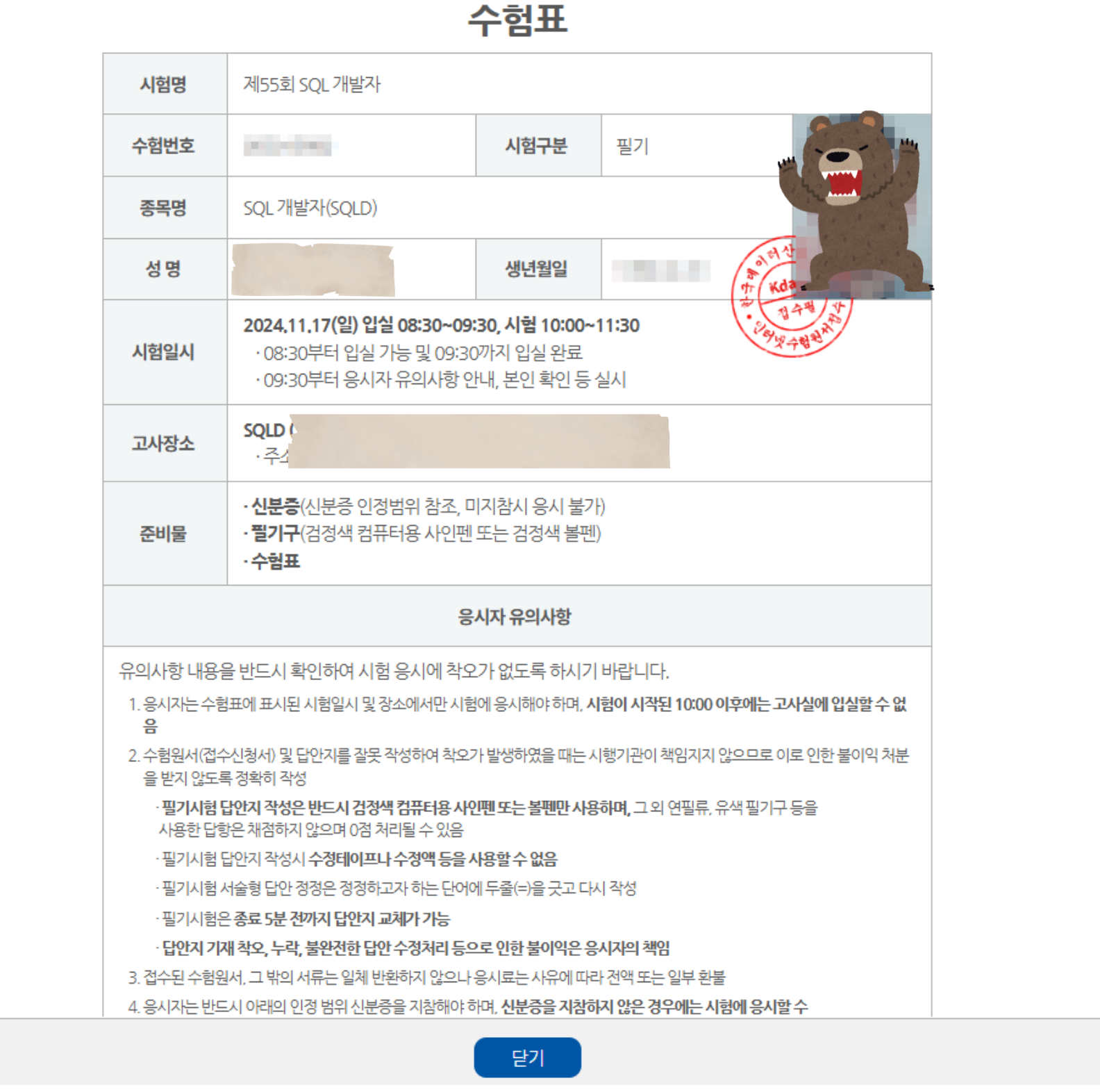Click the 응시자 유의사항 section header
Screen dimensions: 1100x1092
[x=517, y=616]
